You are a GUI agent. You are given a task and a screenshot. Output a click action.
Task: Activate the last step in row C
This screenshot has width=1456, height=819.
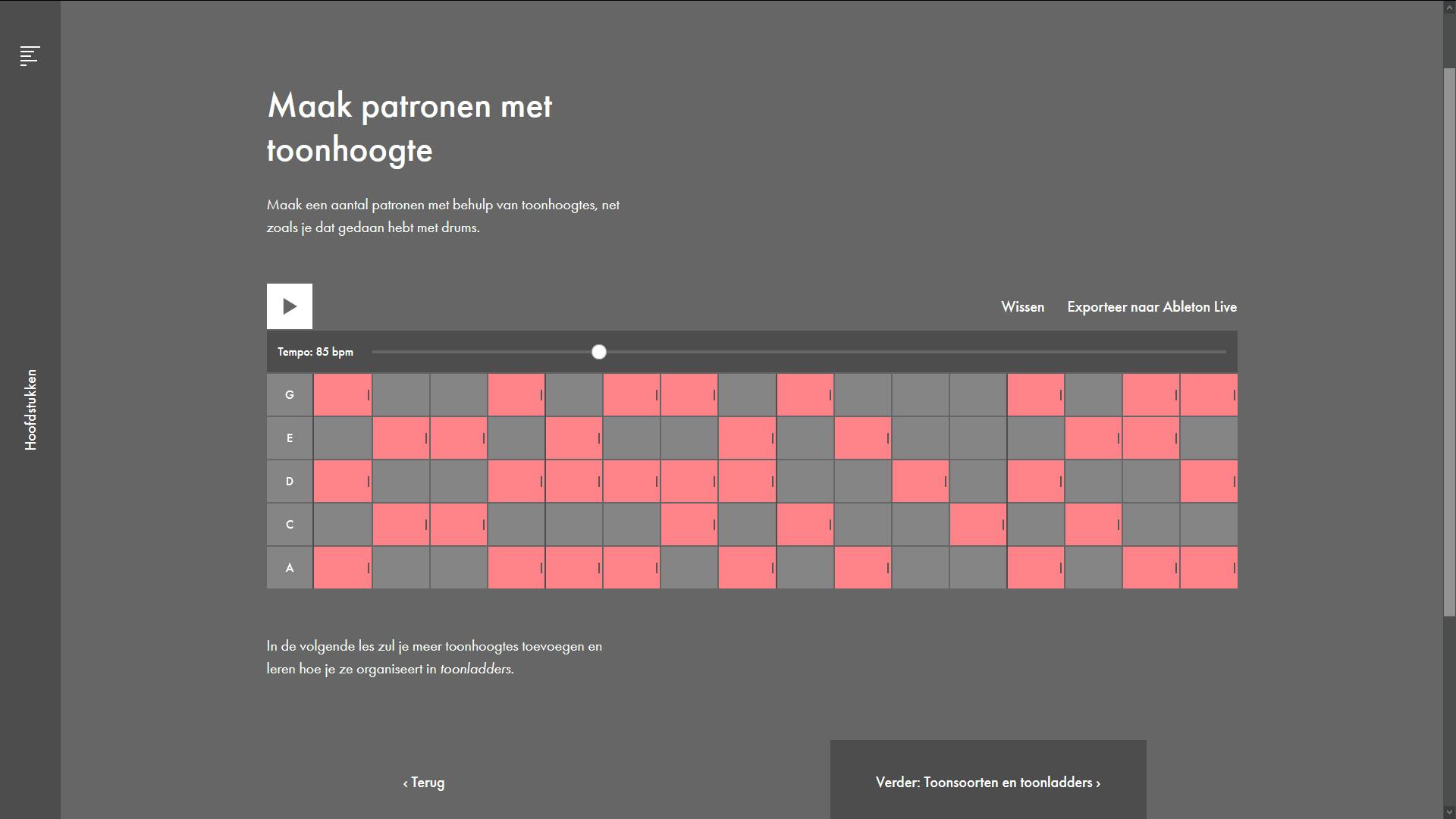click(1208, 525)
